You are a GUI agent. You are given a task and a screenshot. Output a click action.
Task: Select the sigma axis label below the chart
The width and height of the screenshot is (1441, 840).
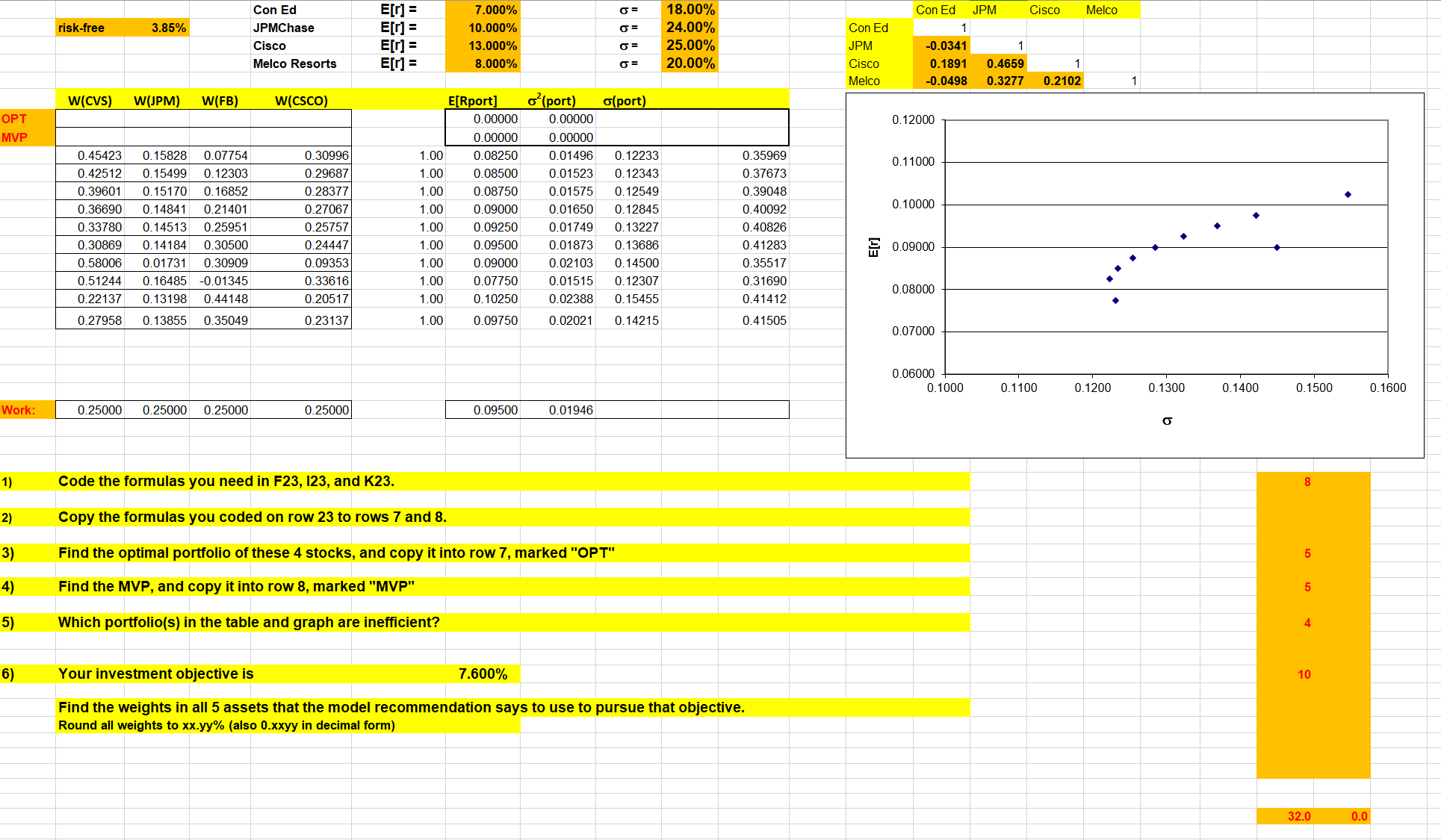coord(1167,420)
